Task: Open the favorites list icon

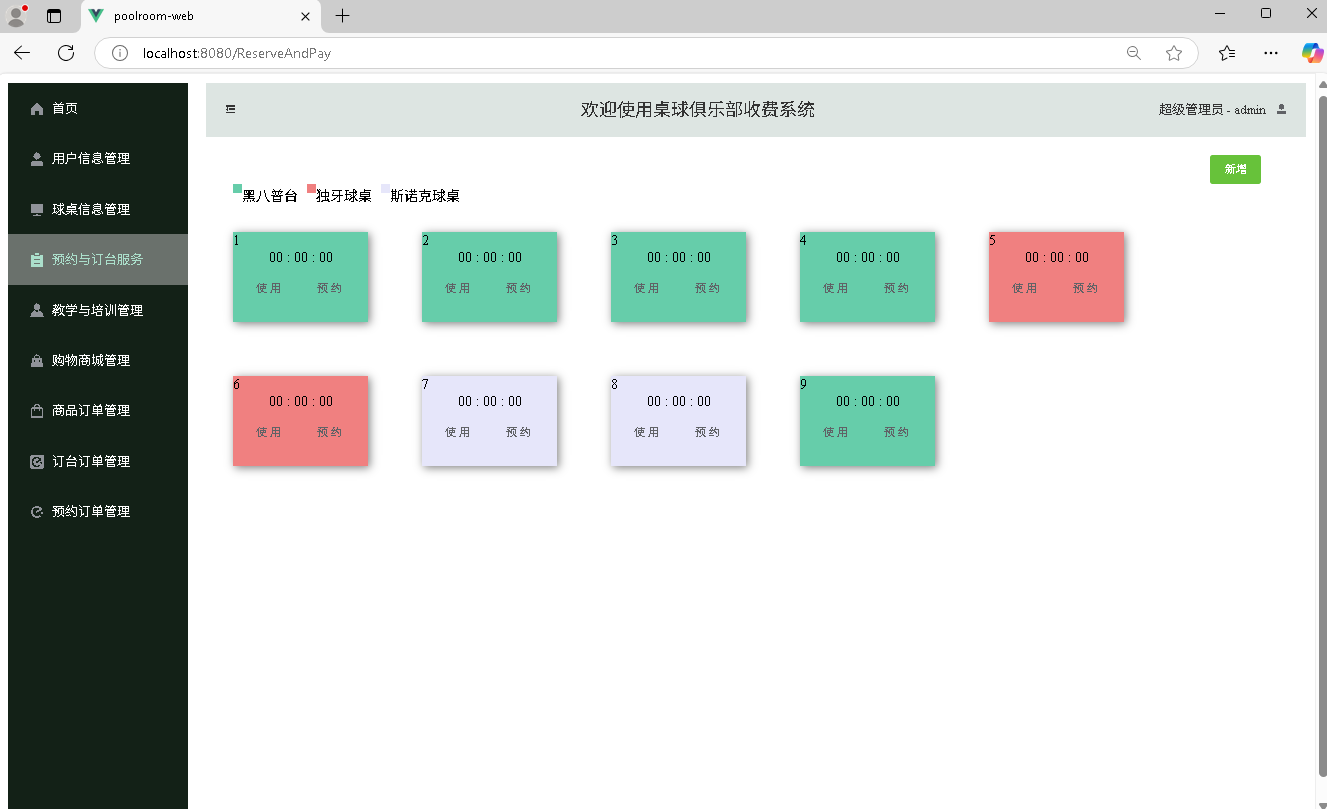Action: pyautogui.click(x=1227, y=53)
